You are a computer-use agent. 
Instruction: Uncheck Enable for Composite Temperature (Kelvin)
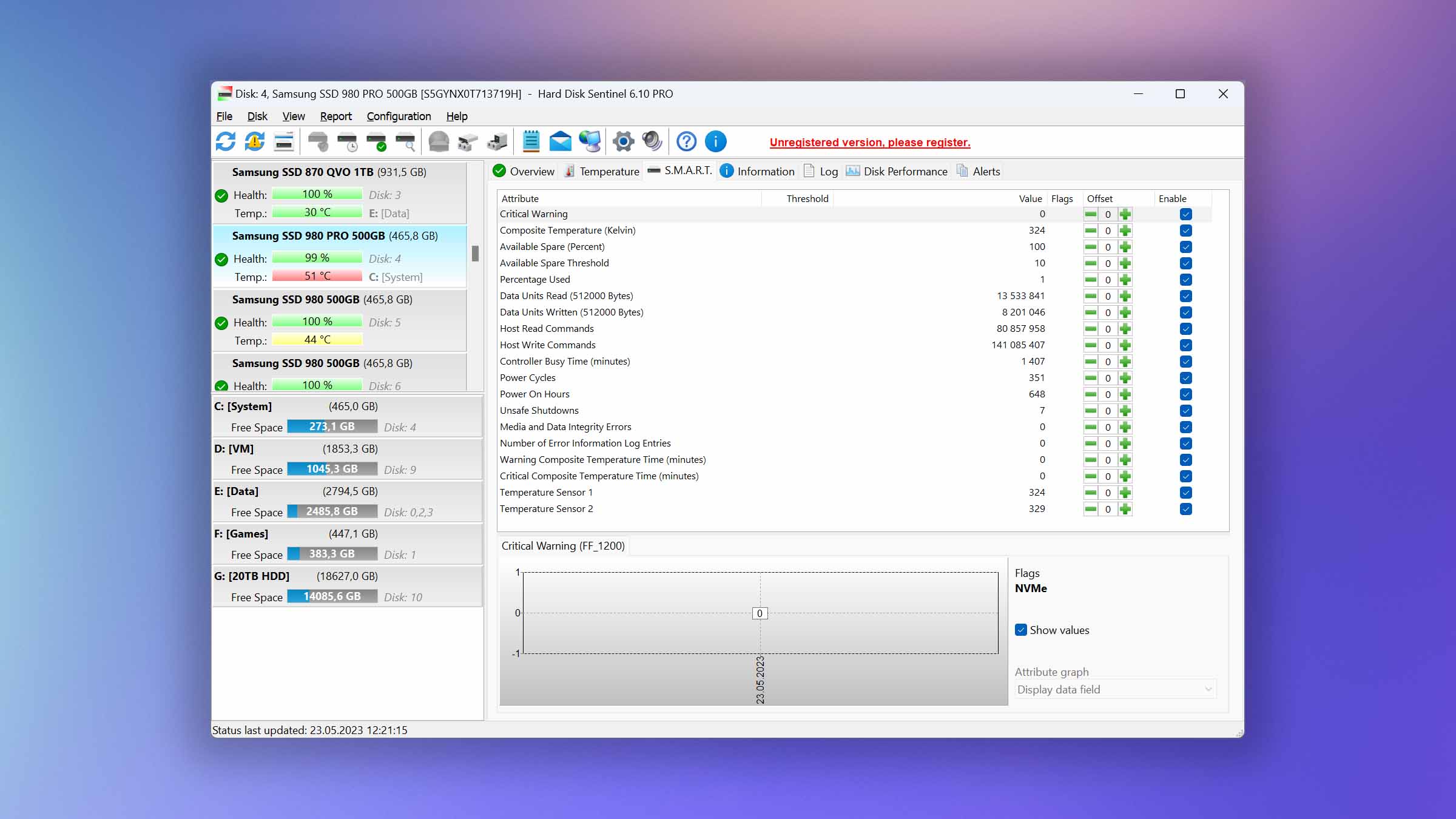click(1186, 231)
